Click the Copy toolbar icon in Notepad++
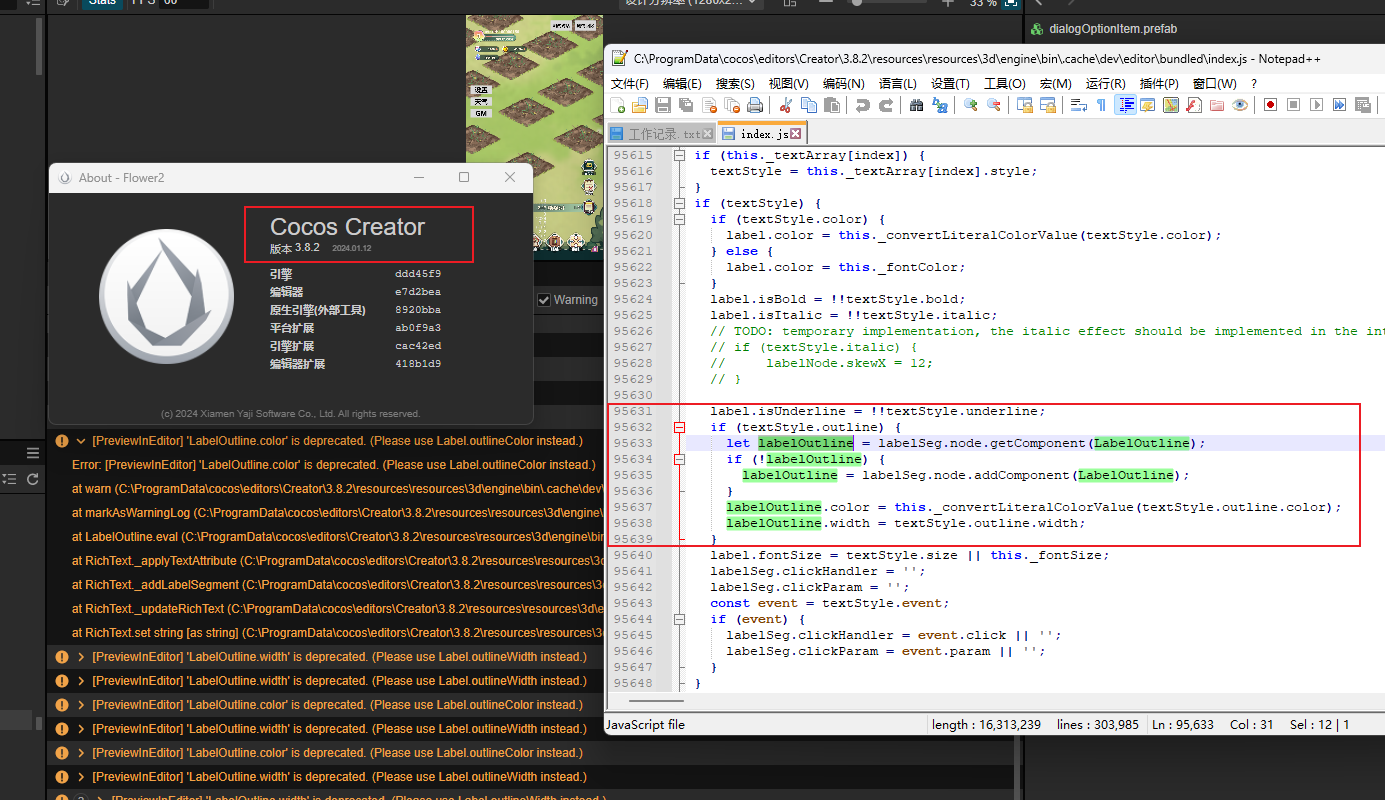Viewport: 1385px width, 800px height. click(809, 105)
